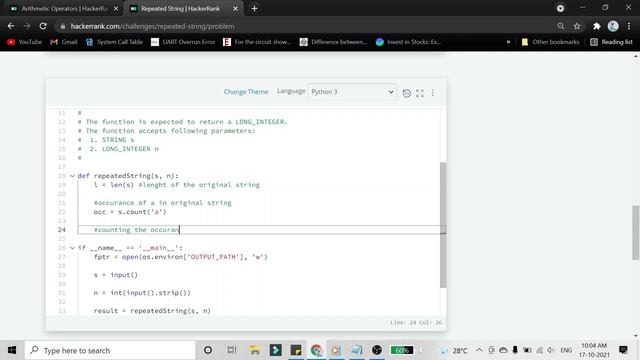The height and width of the screenshot is (360, 640).
Task: Open the YouTube bookmark
Action: click(24, 42)
